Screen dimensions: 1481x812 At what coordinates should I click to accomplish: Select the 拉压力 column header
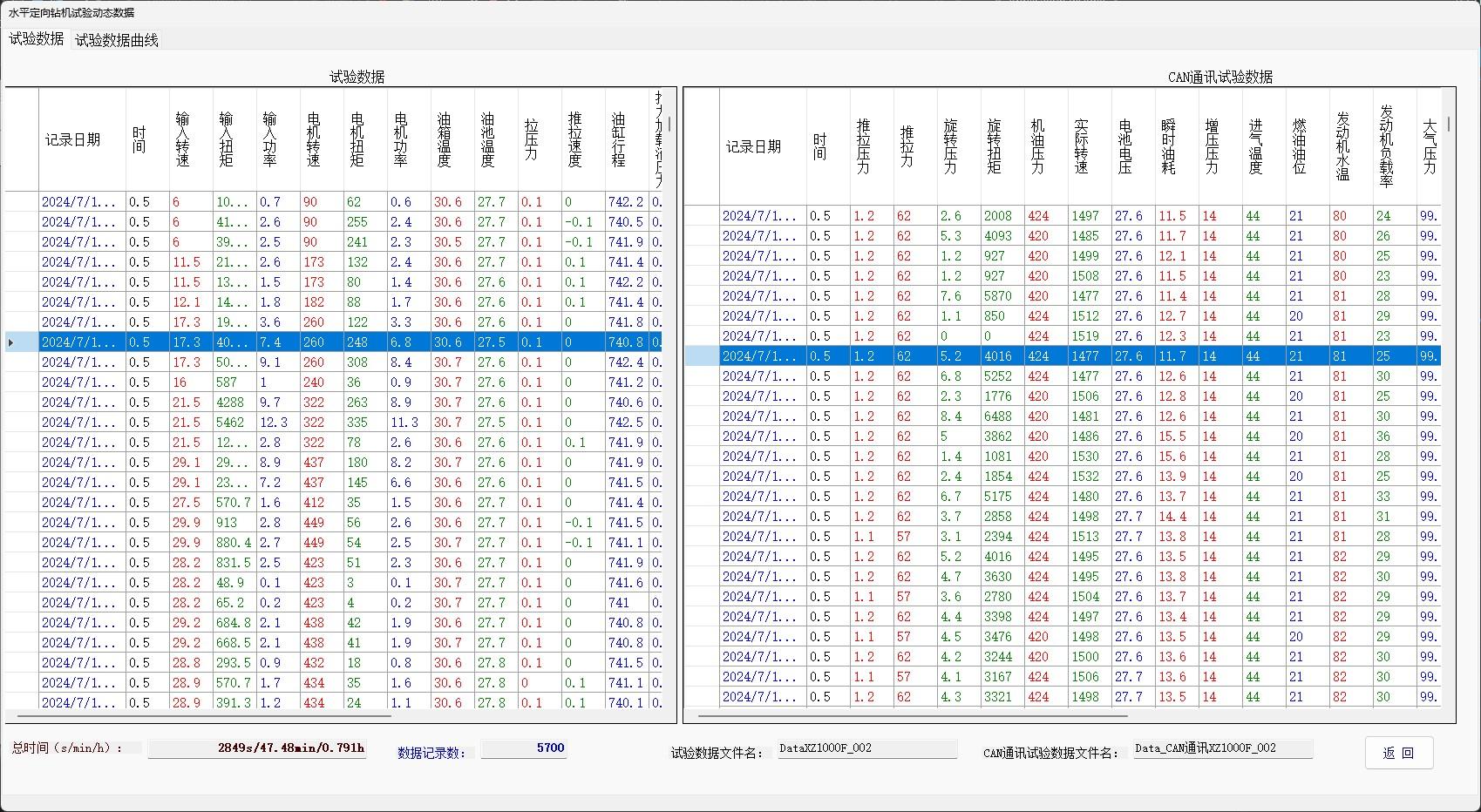click(540, 139)
